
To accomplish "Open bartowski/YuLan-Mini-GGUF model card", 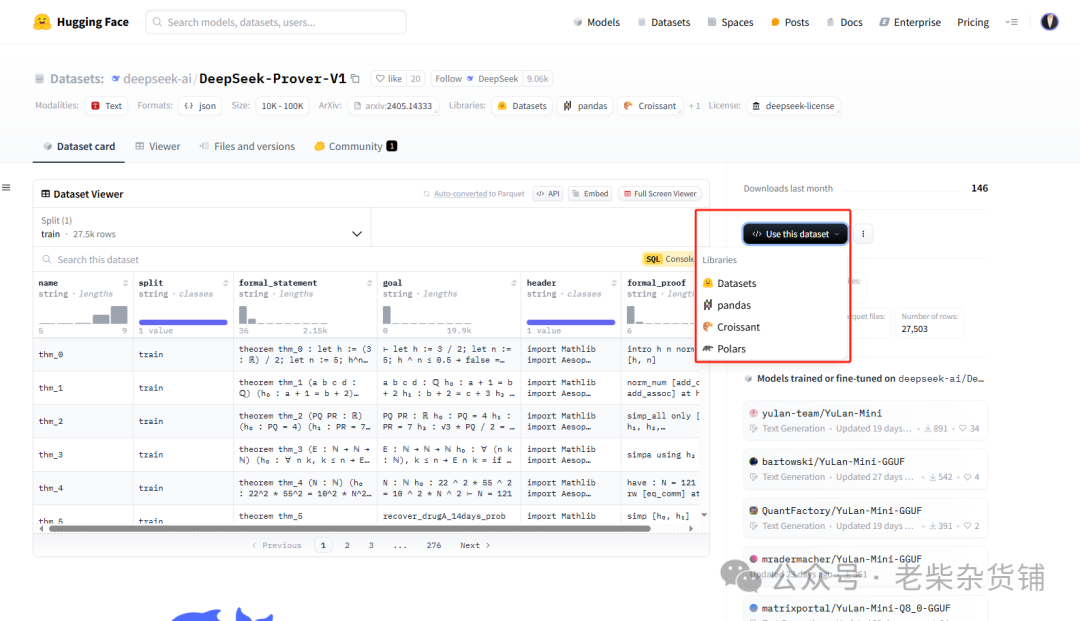I will 865,469.
